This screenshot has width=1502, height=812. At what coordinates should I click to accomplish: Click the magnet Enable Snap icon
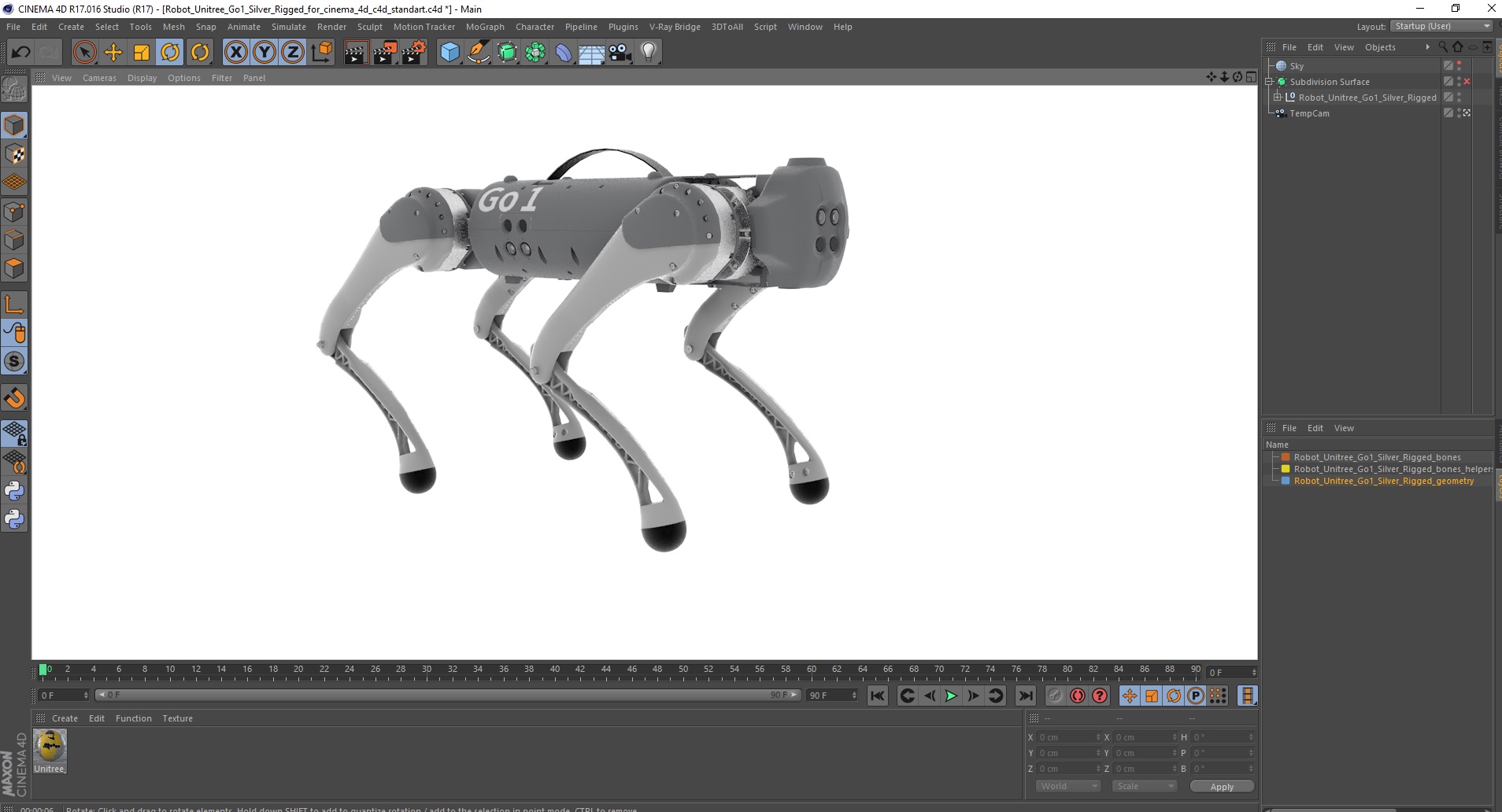click(14, 398)
